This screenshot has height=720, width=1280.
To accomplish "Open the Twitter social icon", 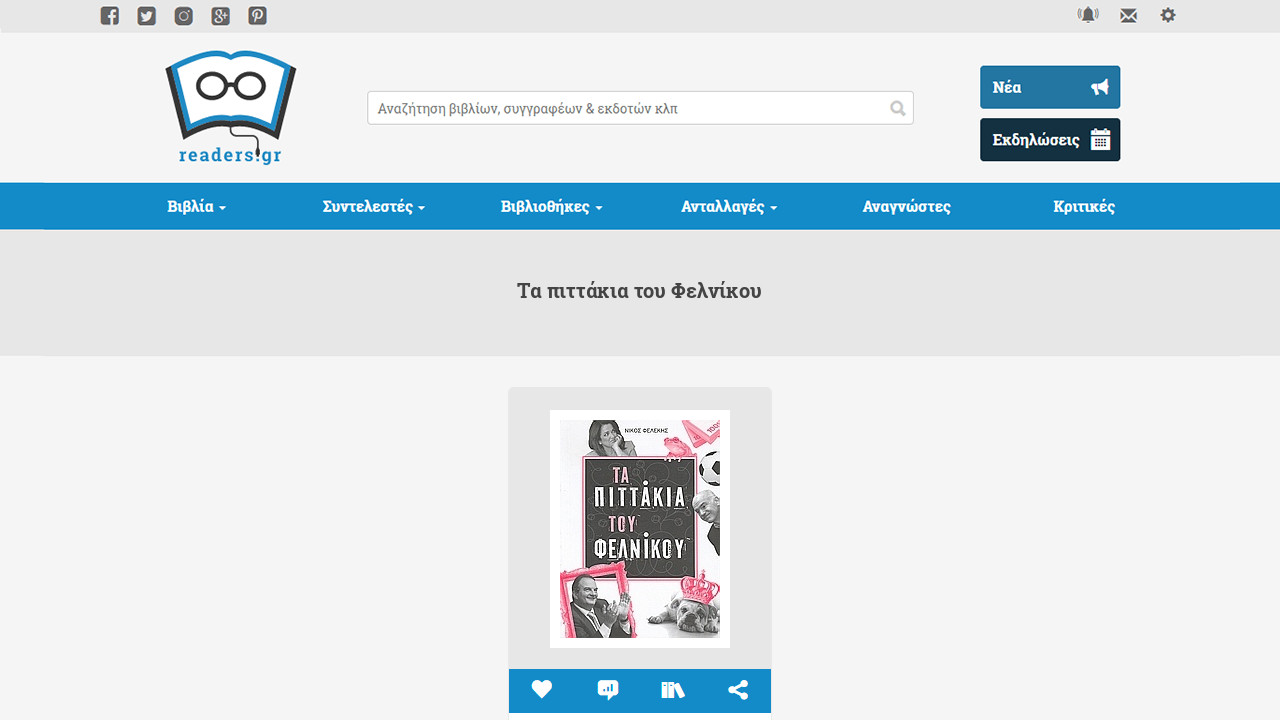I will (x=147, y=16).
